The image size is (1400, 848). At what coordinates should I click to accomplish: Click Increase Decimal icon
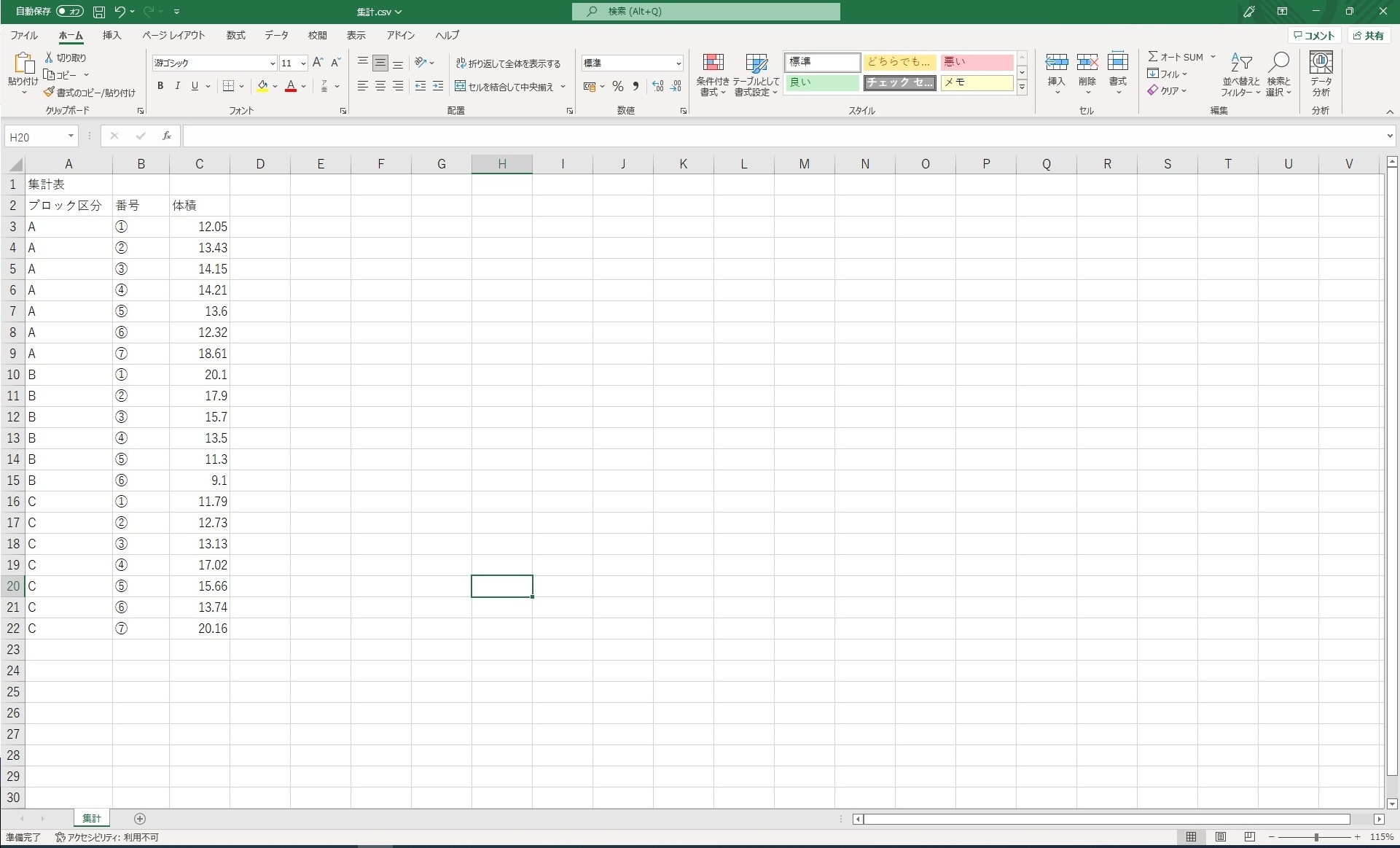[x=658, y=86]
